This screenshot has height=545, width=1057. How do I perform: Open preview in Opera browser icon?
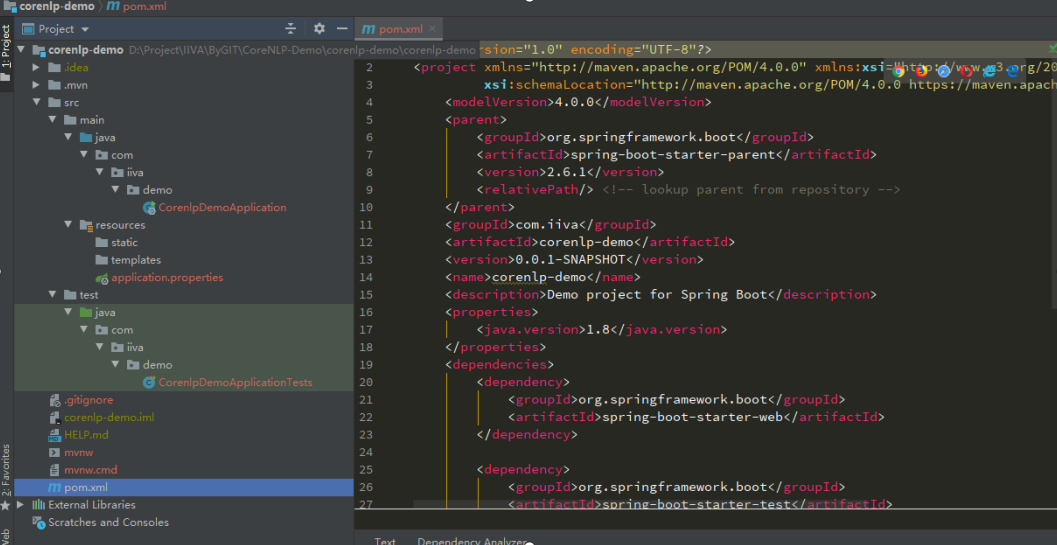(966, 71)
